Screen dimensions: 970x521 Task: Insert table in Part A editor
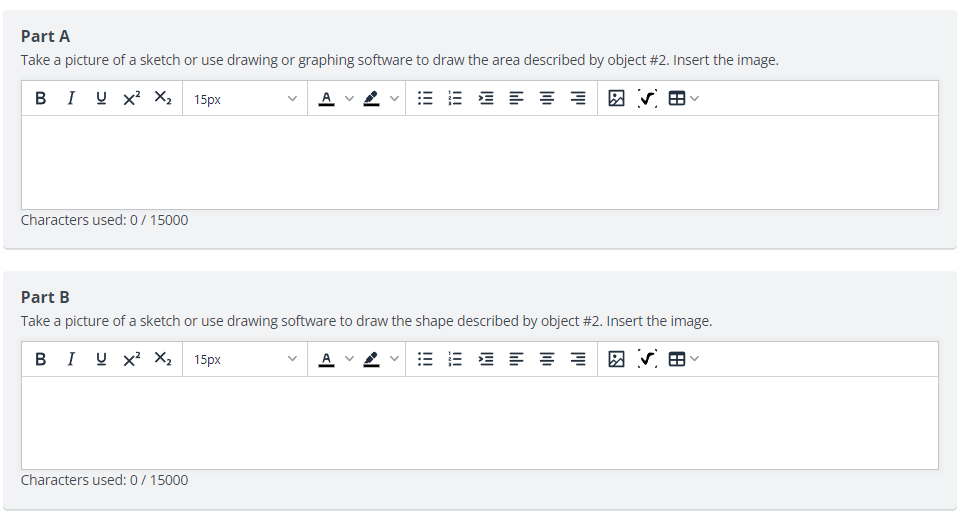pos(677,98)
